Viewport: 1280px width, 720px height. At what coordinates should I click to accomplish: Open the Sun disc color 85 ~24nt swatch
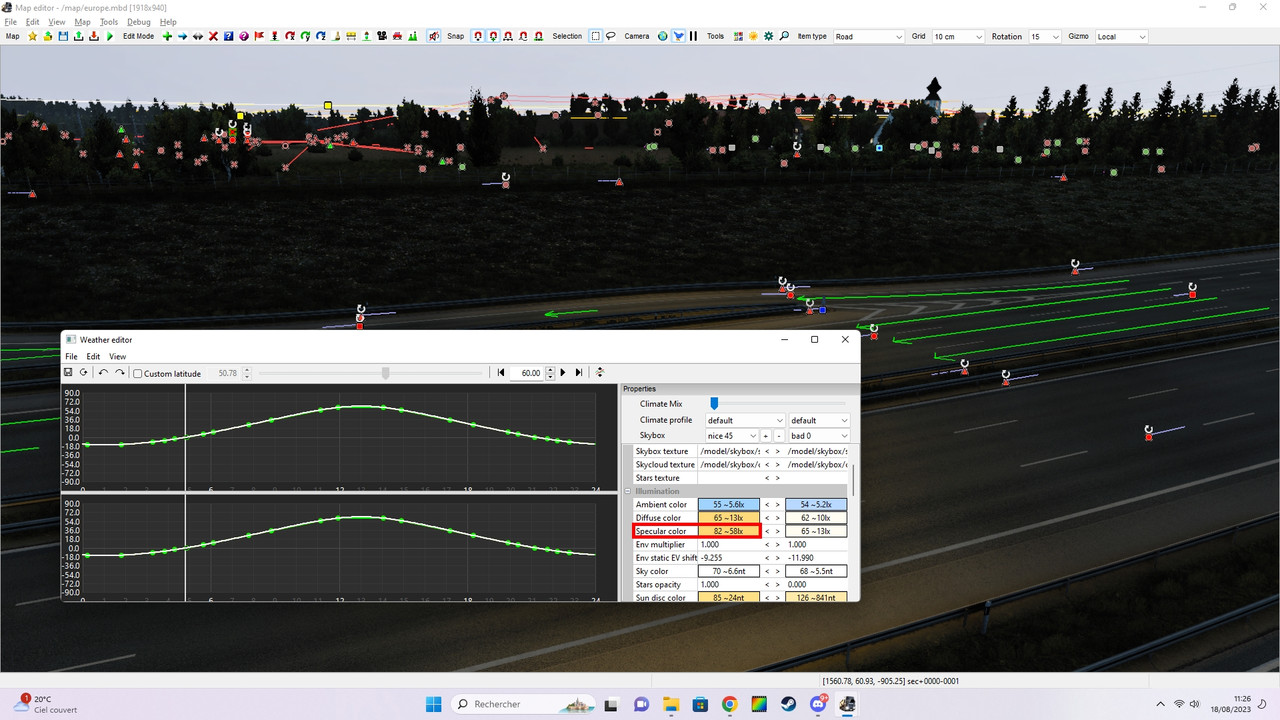click(x=729, y=597)
